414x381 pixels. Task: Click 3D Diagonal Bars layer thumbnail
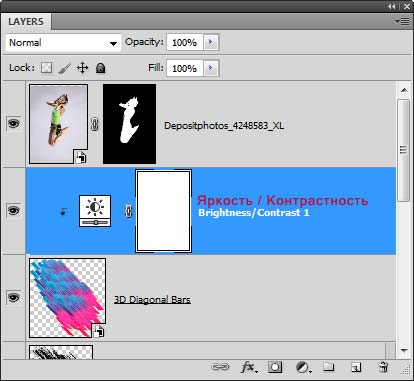[x=68, y=298]
